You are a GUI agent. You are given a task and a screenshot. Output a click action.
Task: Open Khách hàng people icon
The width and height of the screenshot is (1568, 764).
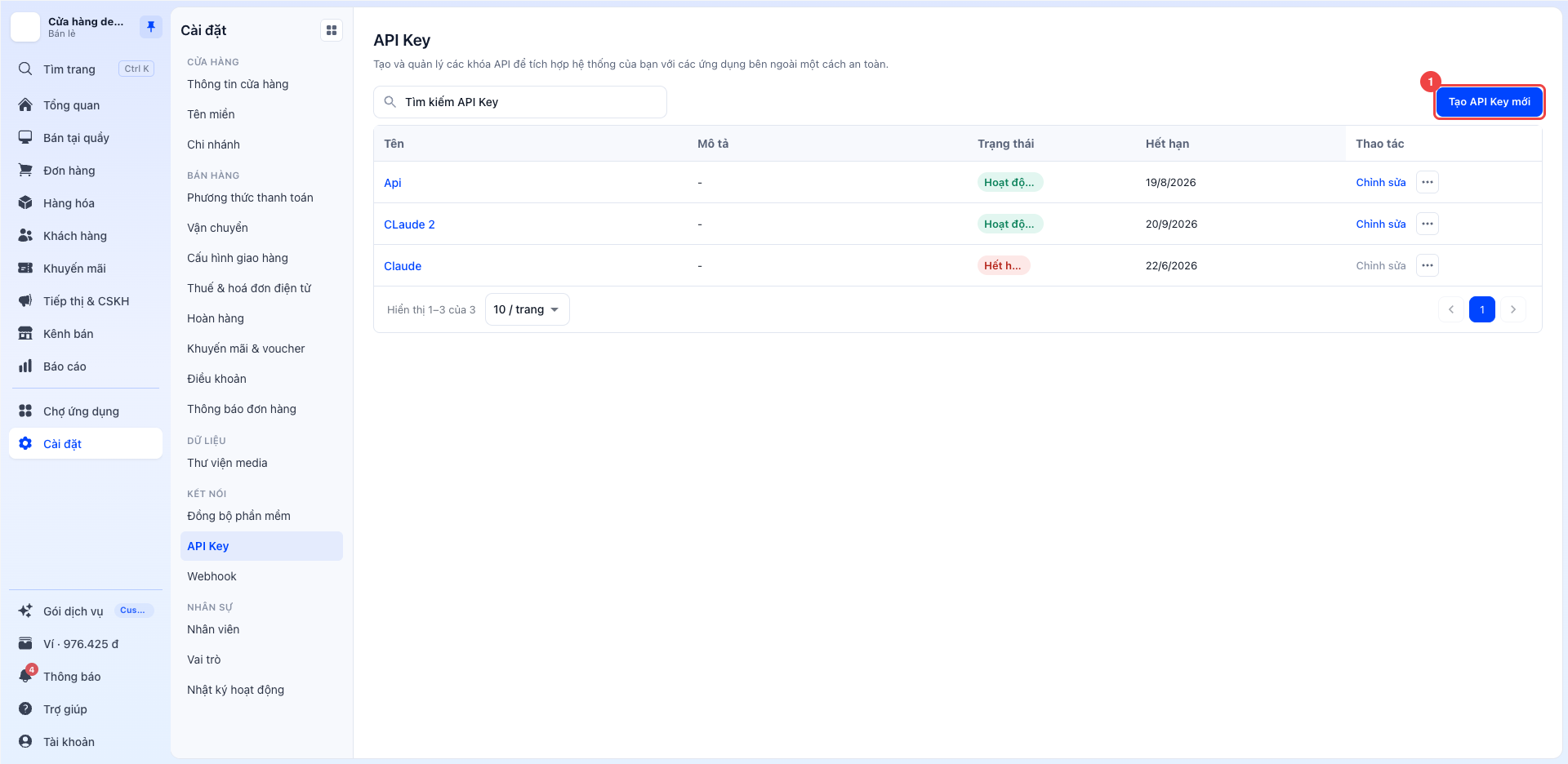click(25, 235)
